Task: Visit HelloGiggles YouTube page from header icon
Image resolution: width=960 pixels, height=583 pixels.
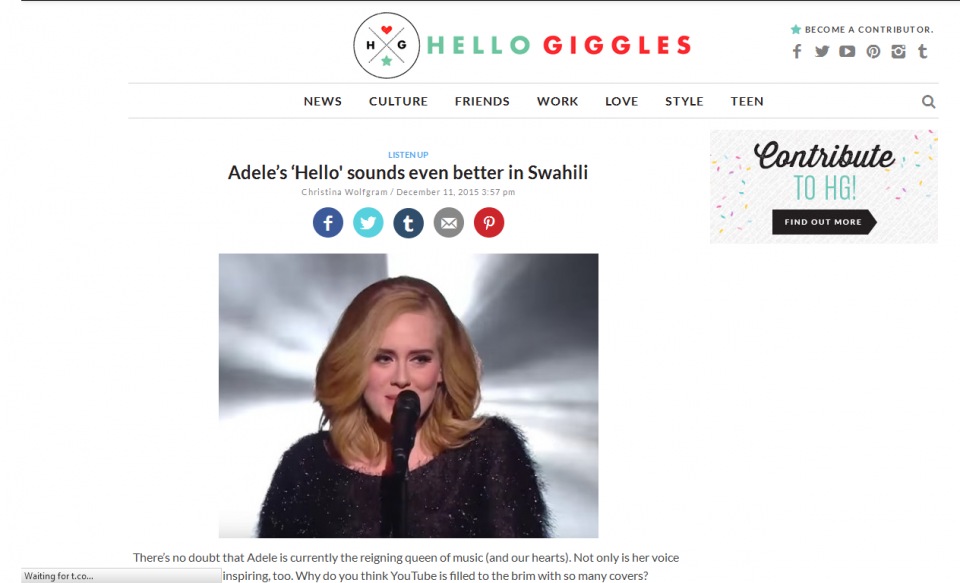Action: click(847, 51)
